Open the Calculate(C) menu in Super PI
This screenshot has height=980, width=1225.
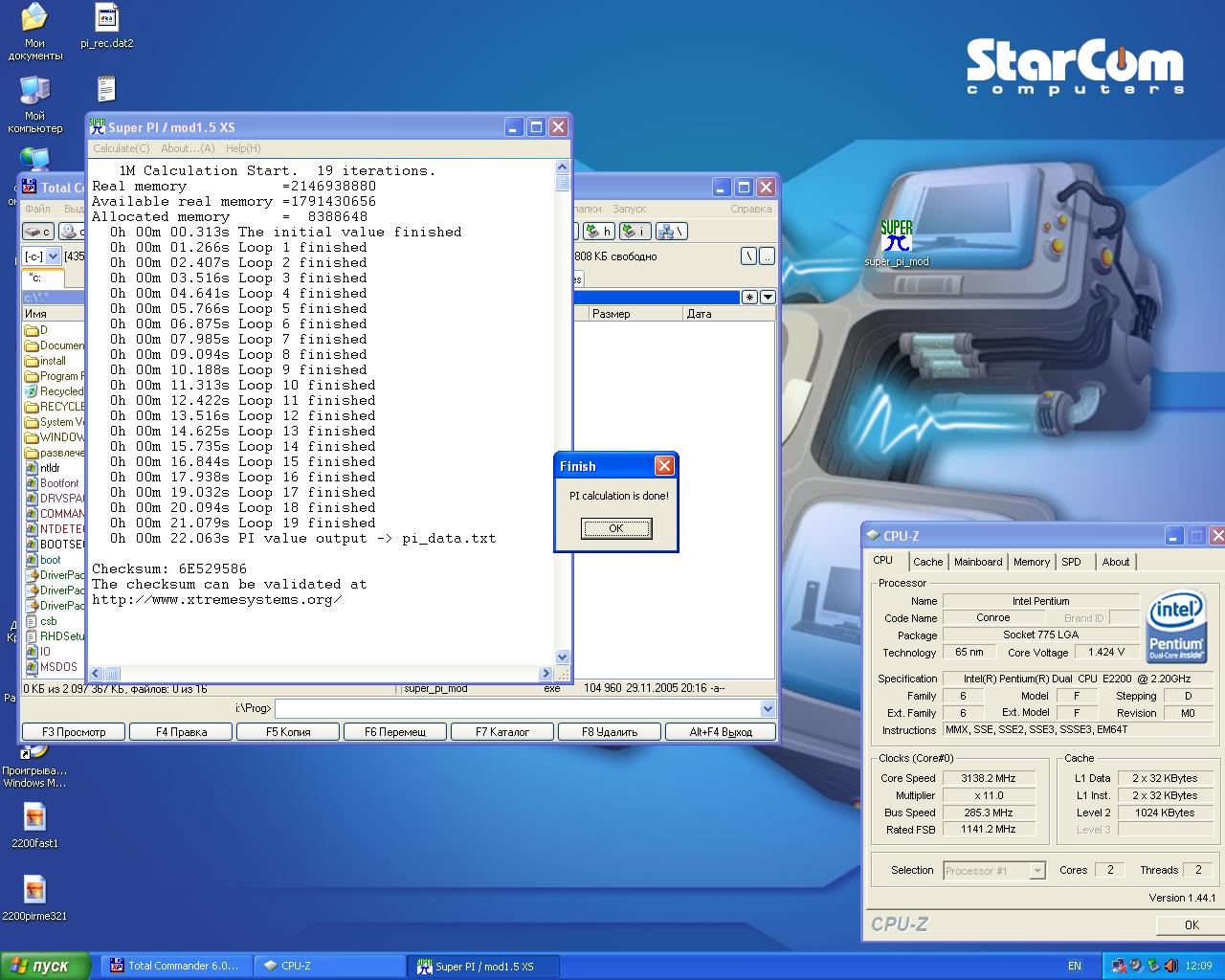coord(122,148)
